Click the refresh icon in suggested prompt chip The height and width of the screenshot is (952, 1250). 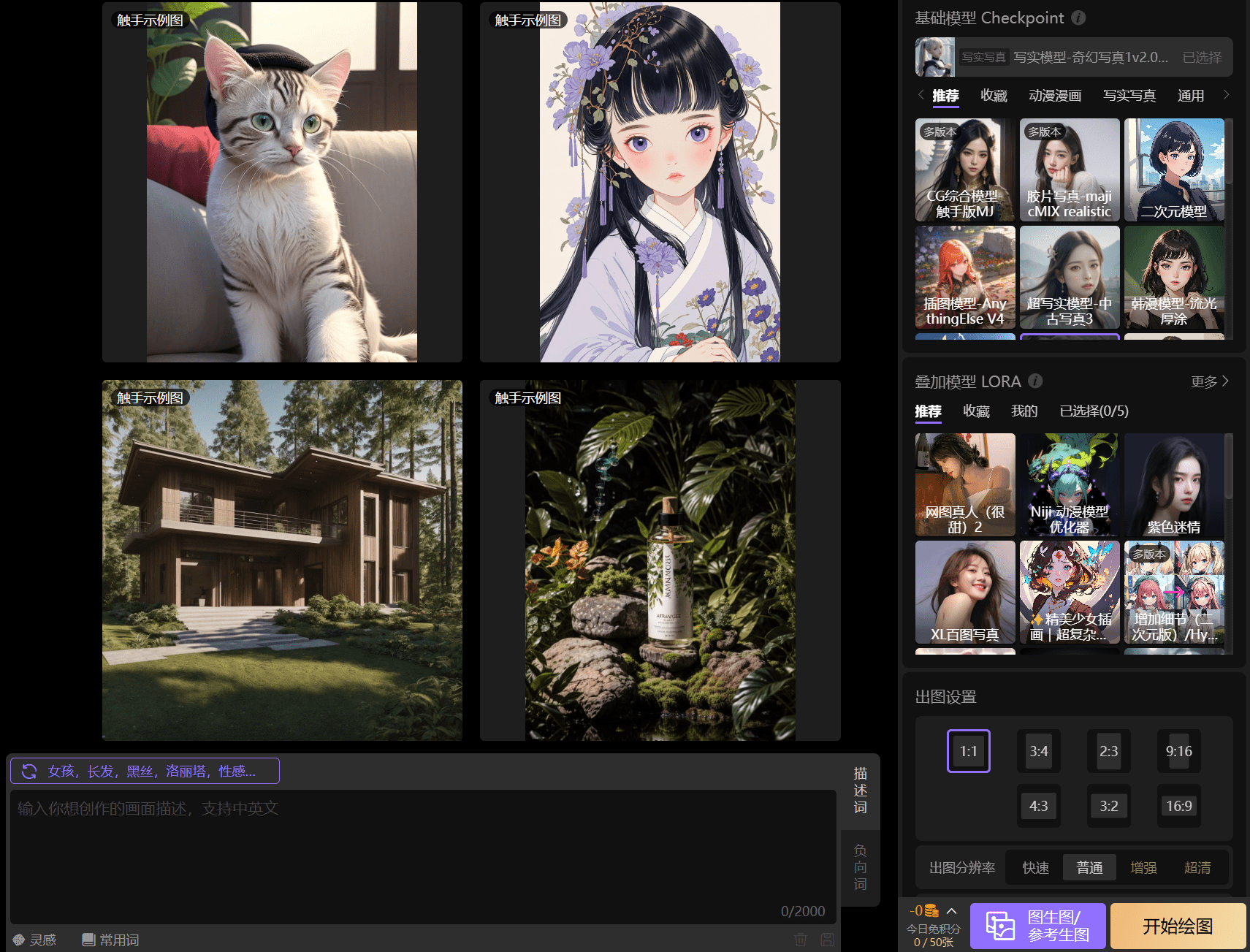(29, 771)
